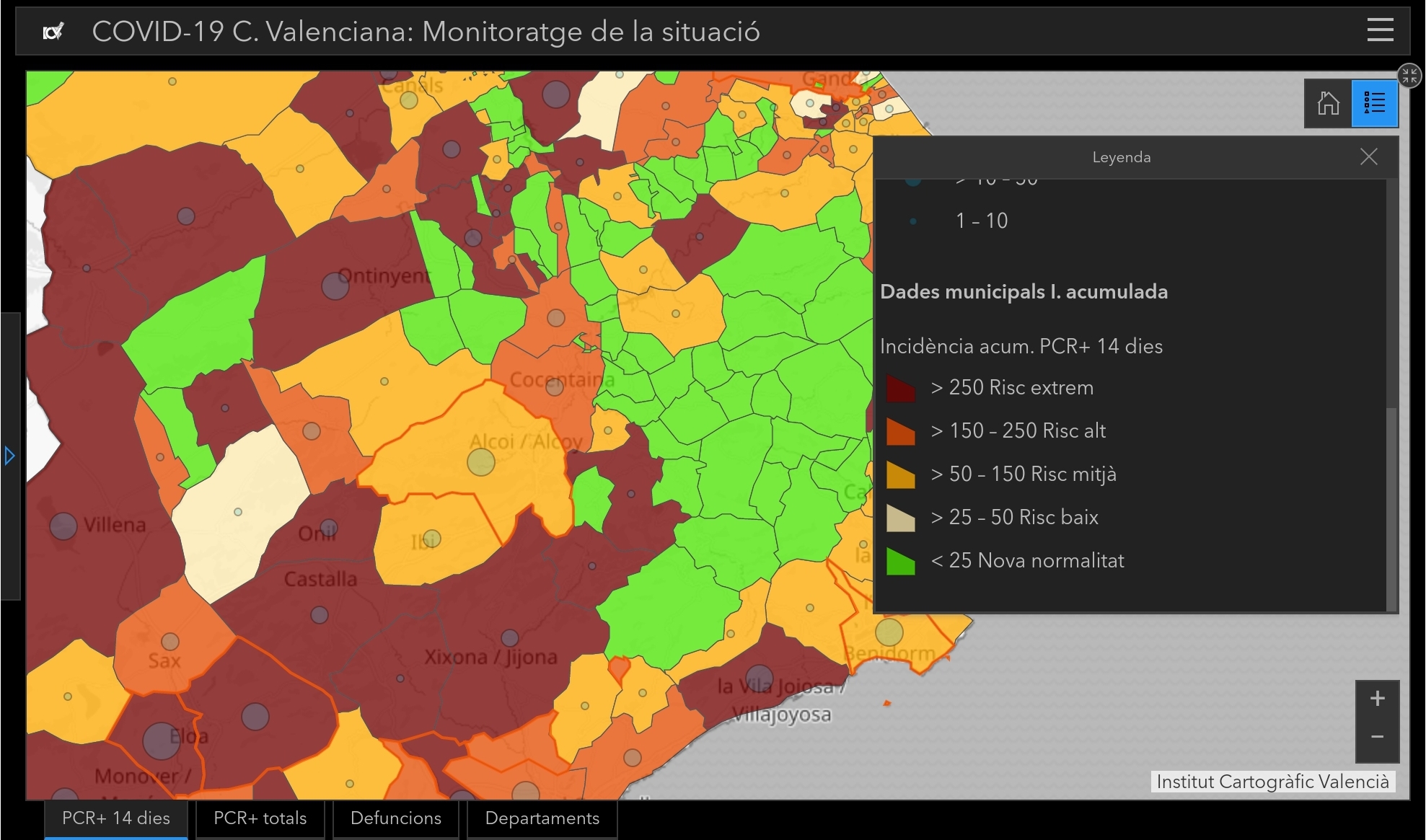
Task: Open the Defuncions tab
Action: point(395,818)
